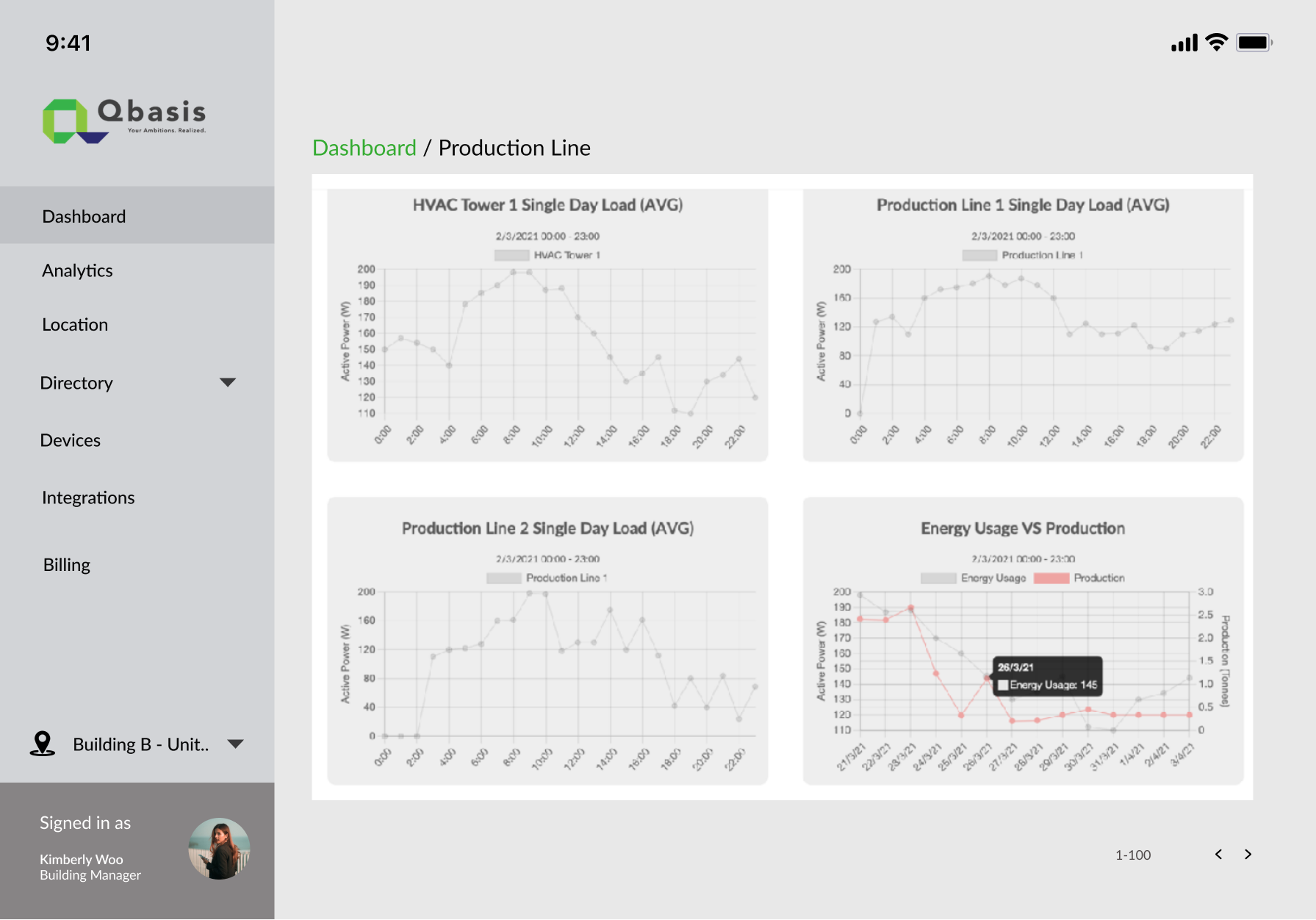Open the Billing section
Screen dimensions: 1316x920
[x=67, y=564]
